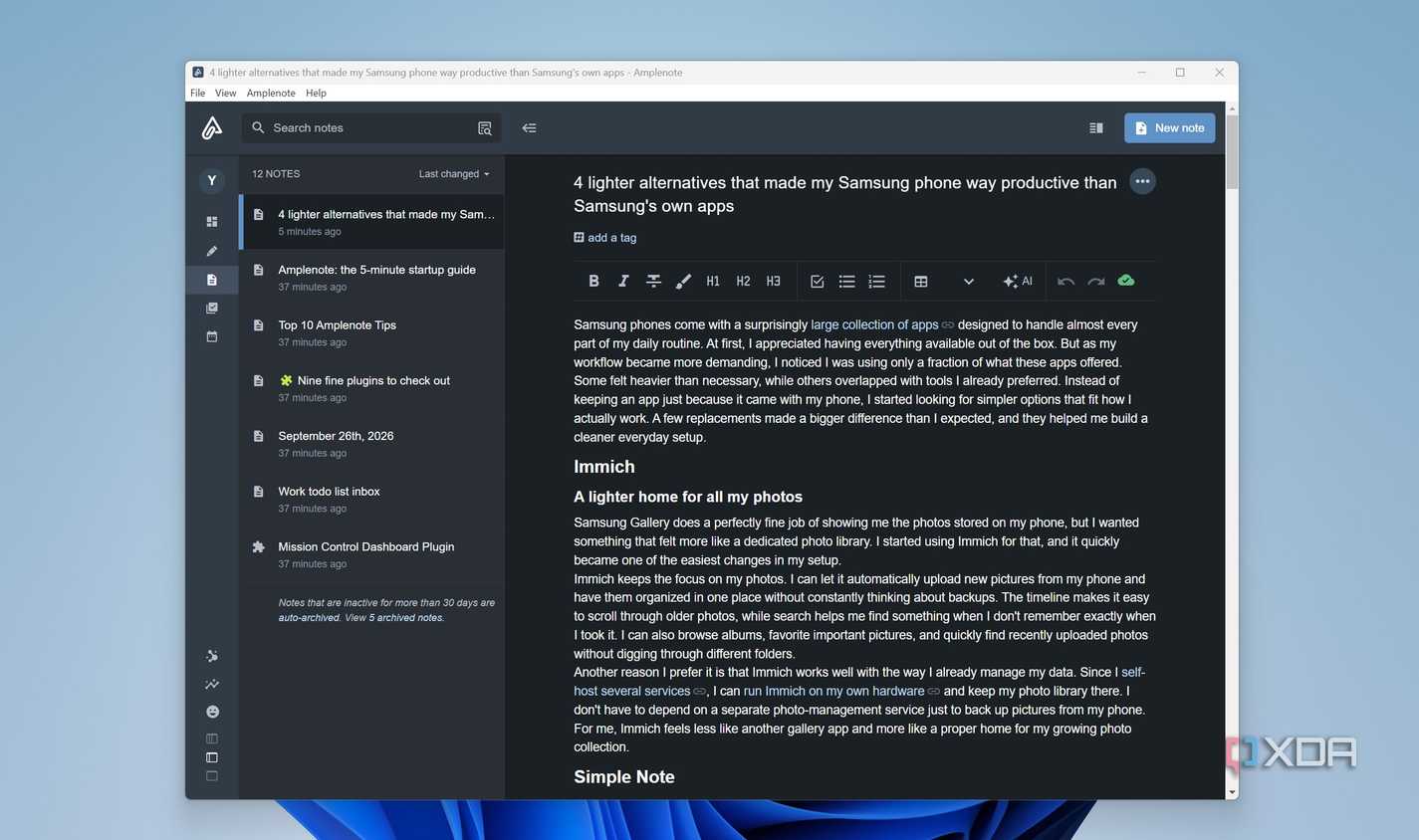Open Tasks mode in the left sidebar

click(x=211, y=308)
